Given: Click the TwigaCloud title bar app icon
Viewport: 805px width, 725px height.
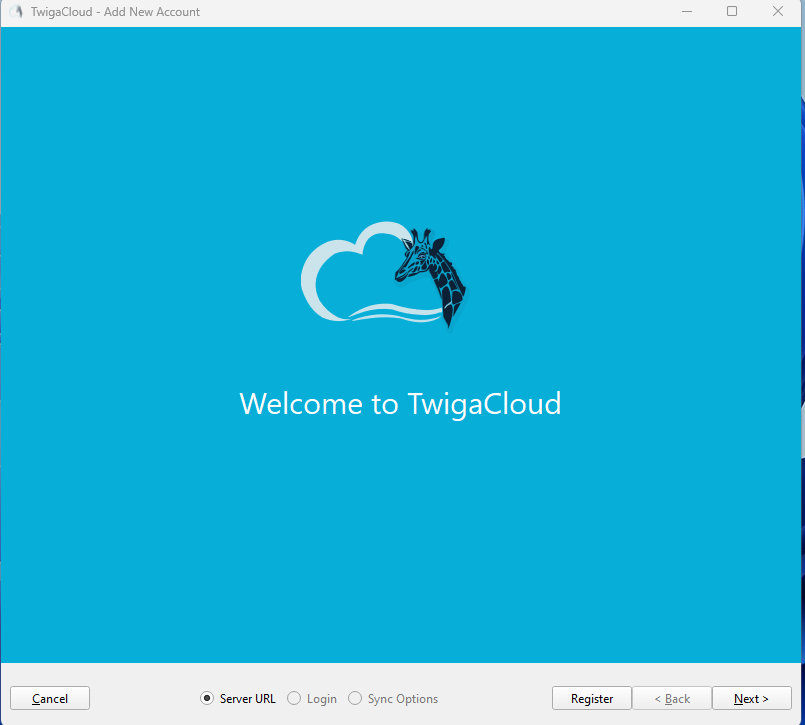Looking at the screenshot, I should pyautogui.click(x=16, y=11).
